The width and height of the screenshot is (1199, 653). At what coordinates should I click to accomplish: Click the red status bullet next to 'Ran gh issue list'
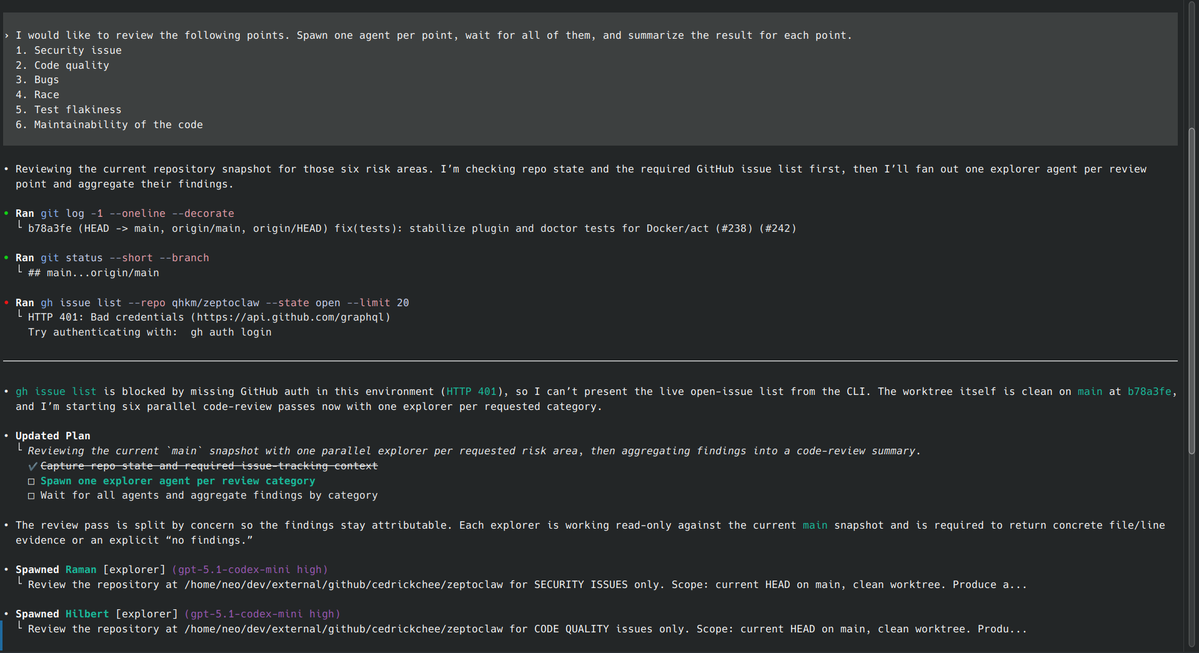click(7, 303)
